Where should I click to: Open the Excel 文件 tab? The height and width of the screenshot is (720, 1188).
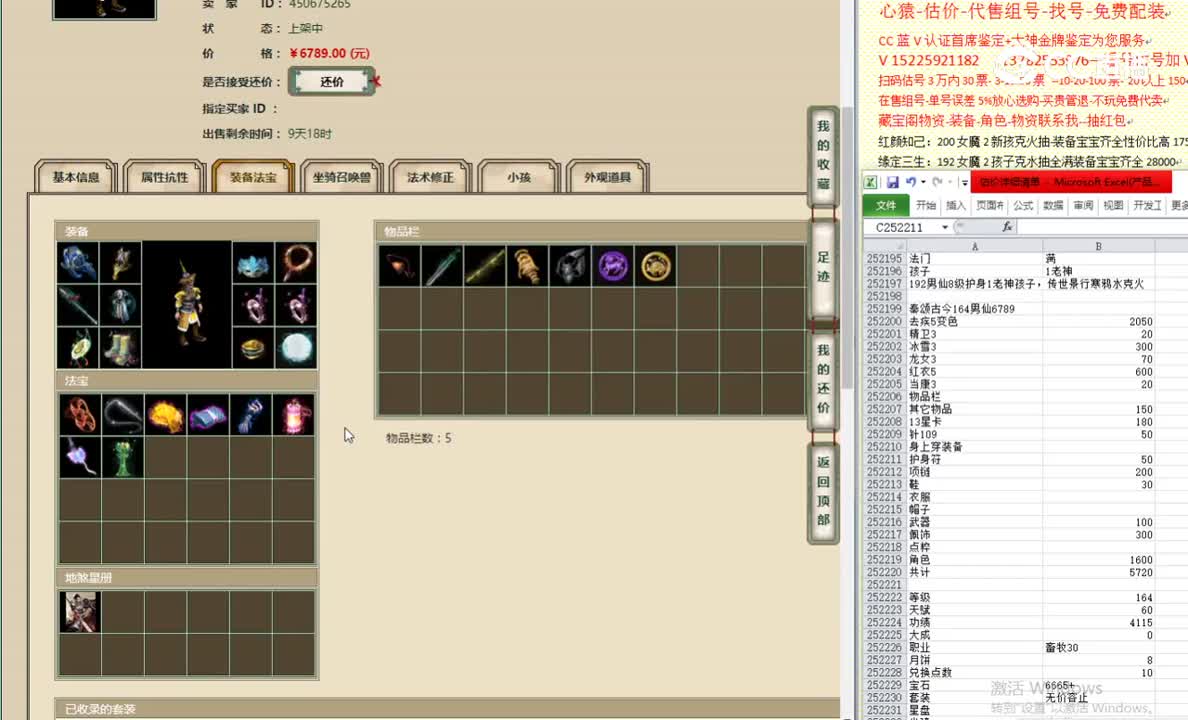click(886, 205)
